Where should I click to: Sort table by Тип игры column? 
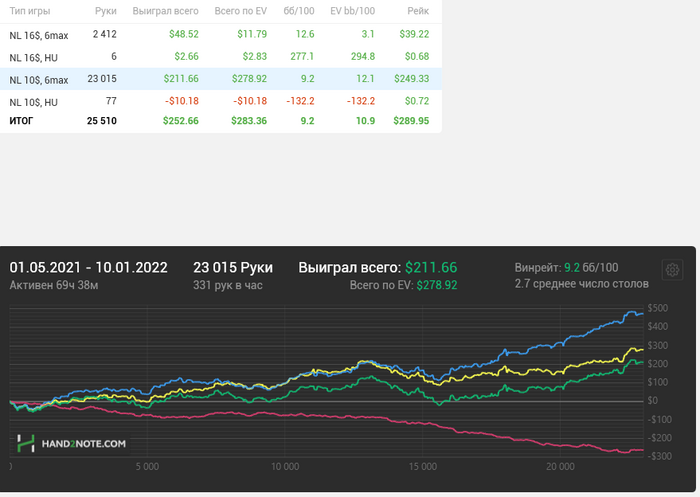[x=29, y=10]
